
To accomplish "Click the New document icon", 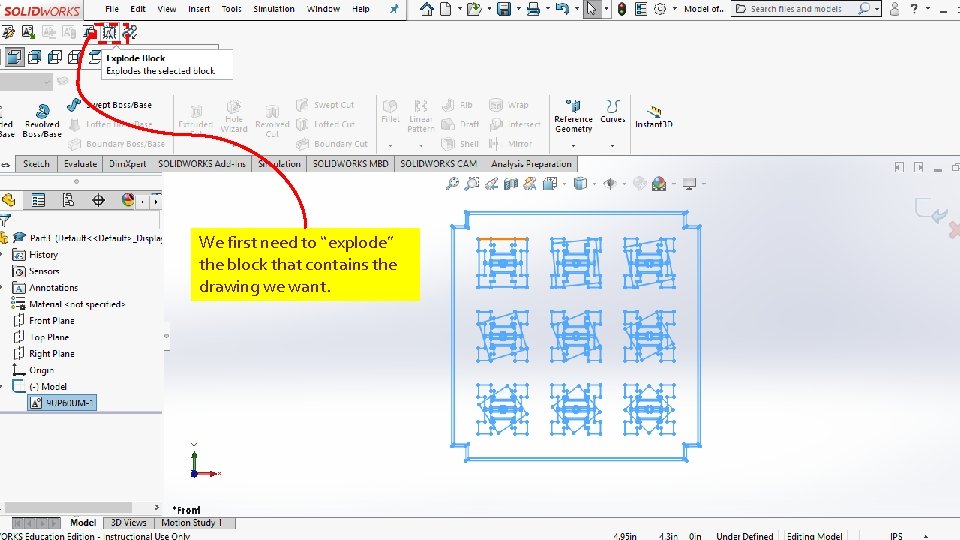I will pyautogui.click(x=446, y=9).
